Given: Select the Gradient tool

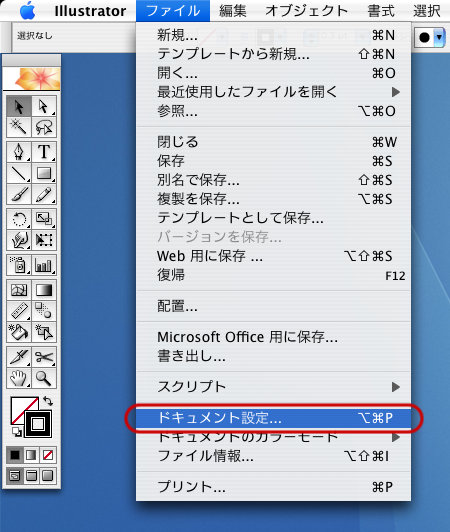Looking at the screenshot, I should 44,290.
